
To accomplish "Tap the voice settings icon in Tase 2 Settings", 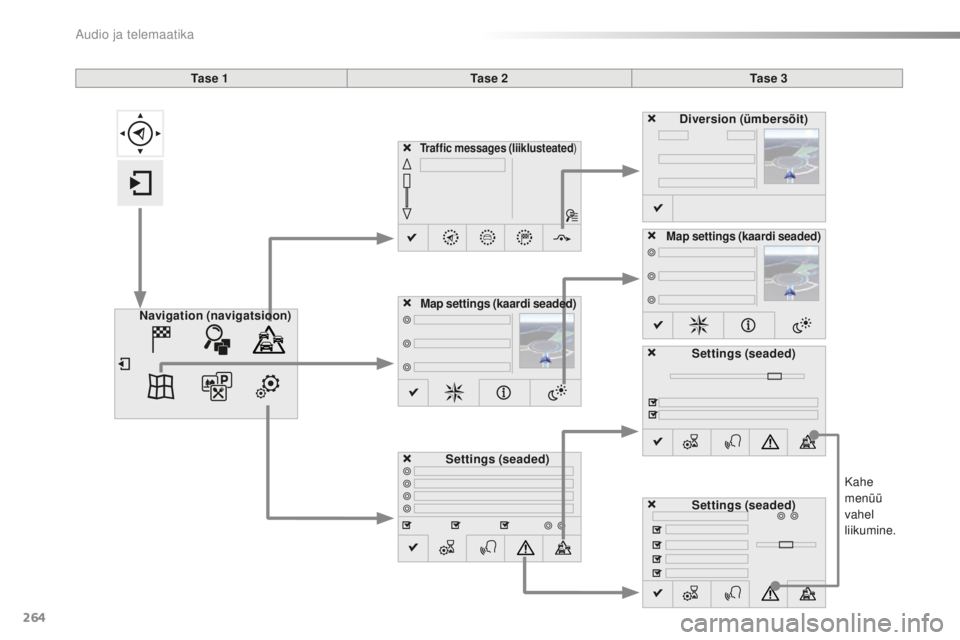I will coord(487,548).
